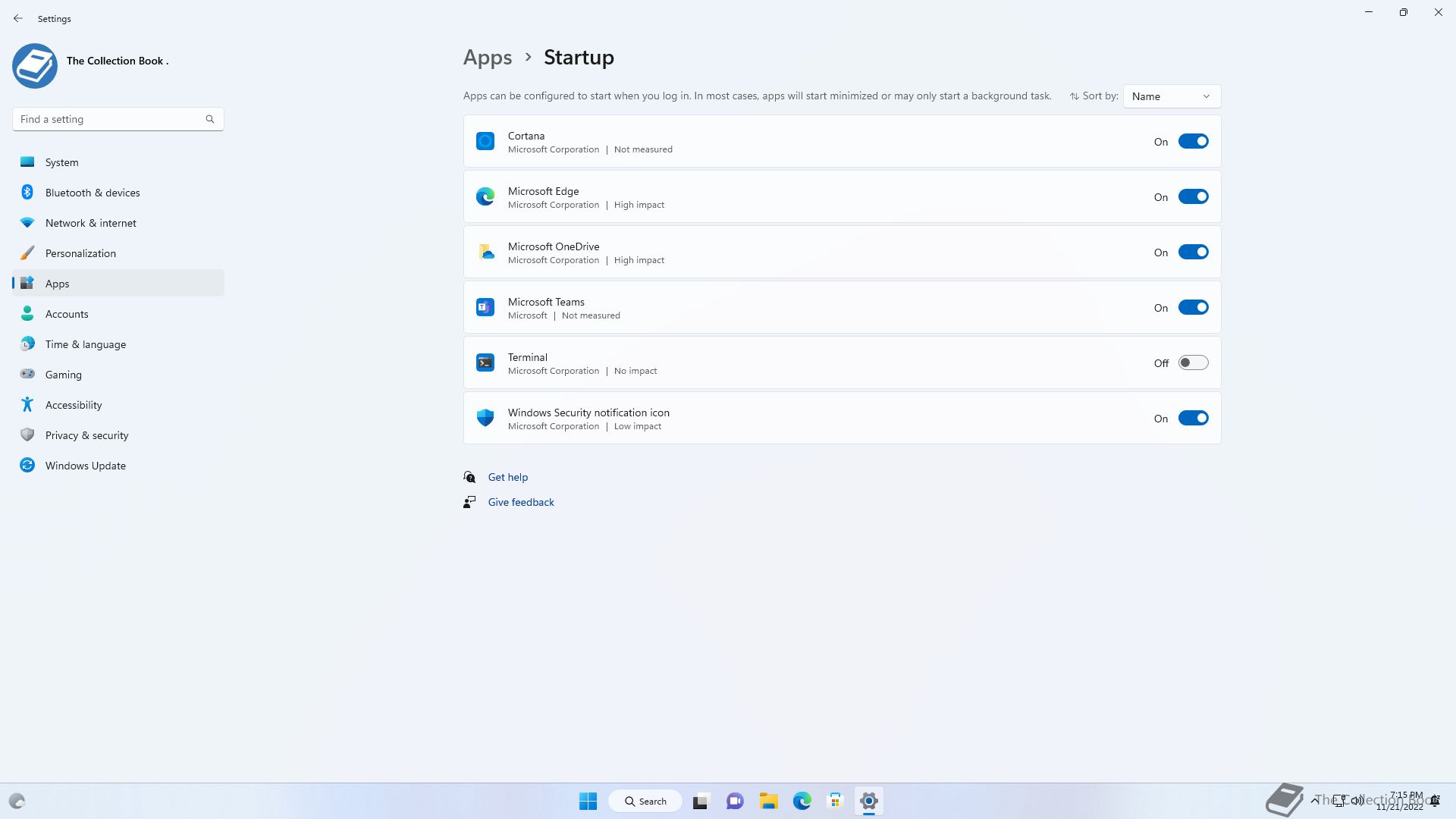
Task: Disable Microsoft Edge at startup
Action: tap(1193, 196)
